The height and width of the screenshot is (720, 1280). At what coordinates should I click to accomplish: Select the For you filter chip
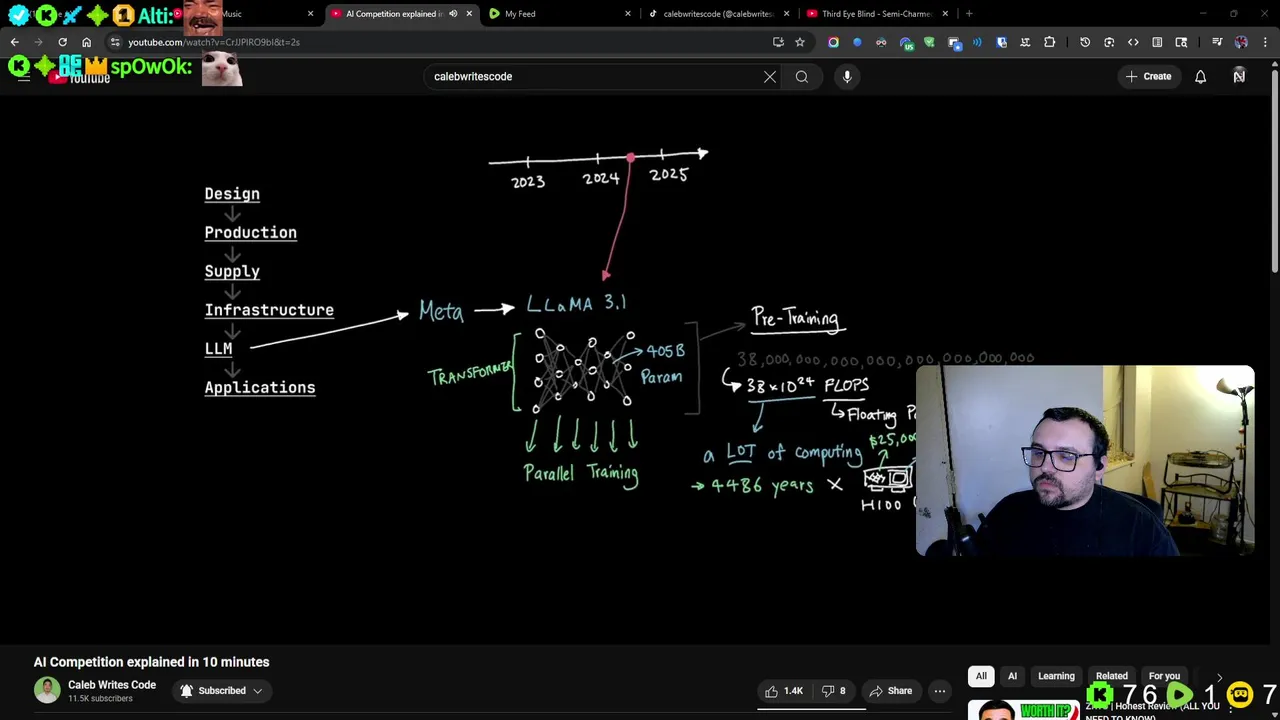[x=1164, y=676]
